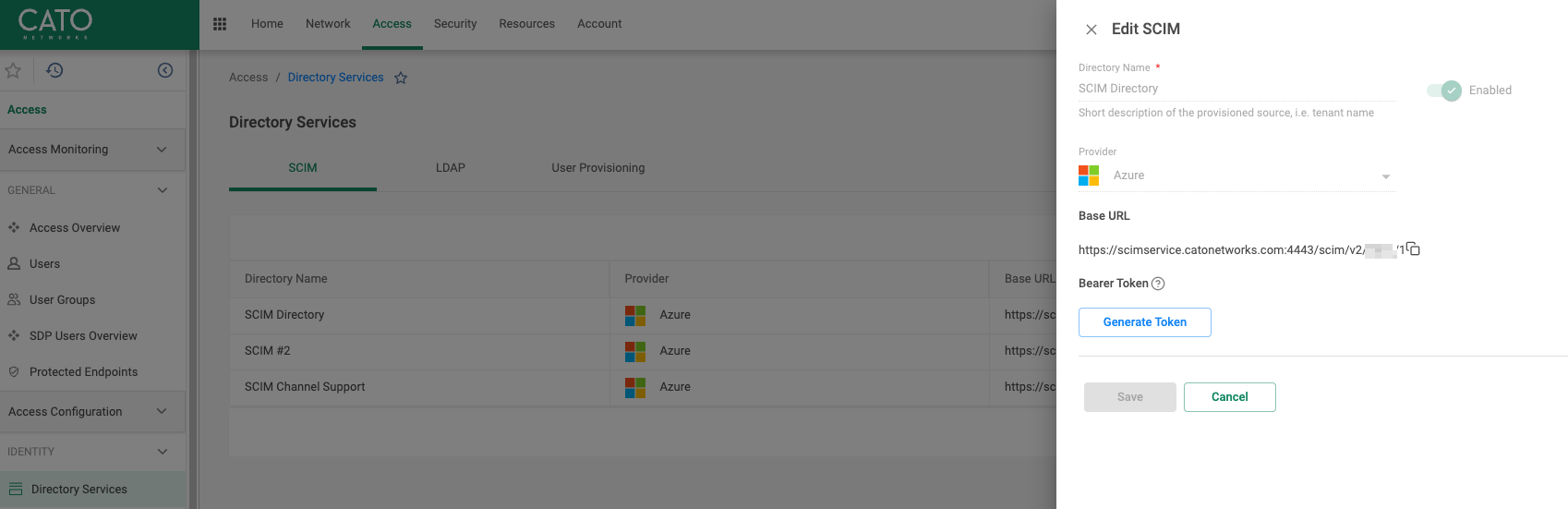Collapse the GENERAL section

coord(92,190)
